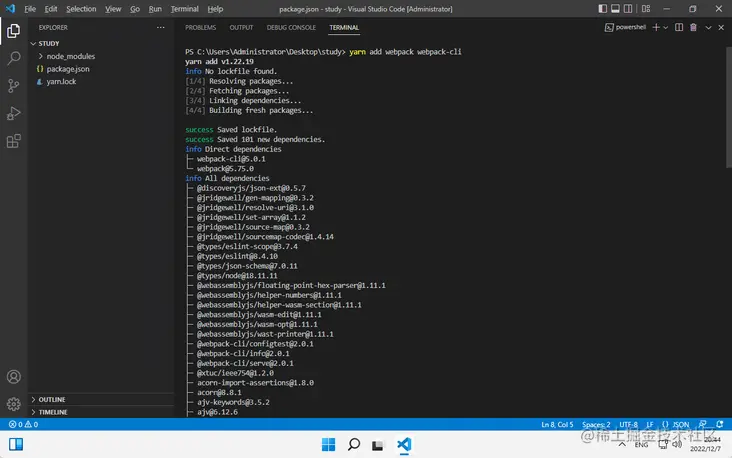Toggle the primary side bar layout icon
Screen dimensions: 732x458
tap(603, 8)
